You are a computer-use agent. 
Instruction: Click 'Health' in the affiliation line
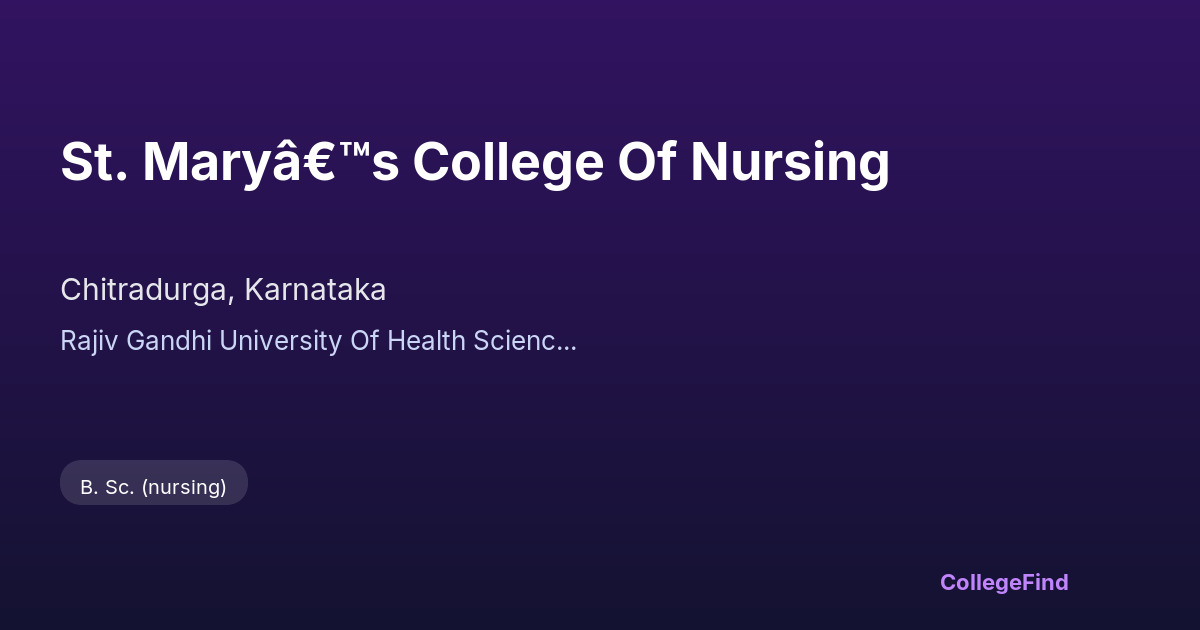[427, 341]
